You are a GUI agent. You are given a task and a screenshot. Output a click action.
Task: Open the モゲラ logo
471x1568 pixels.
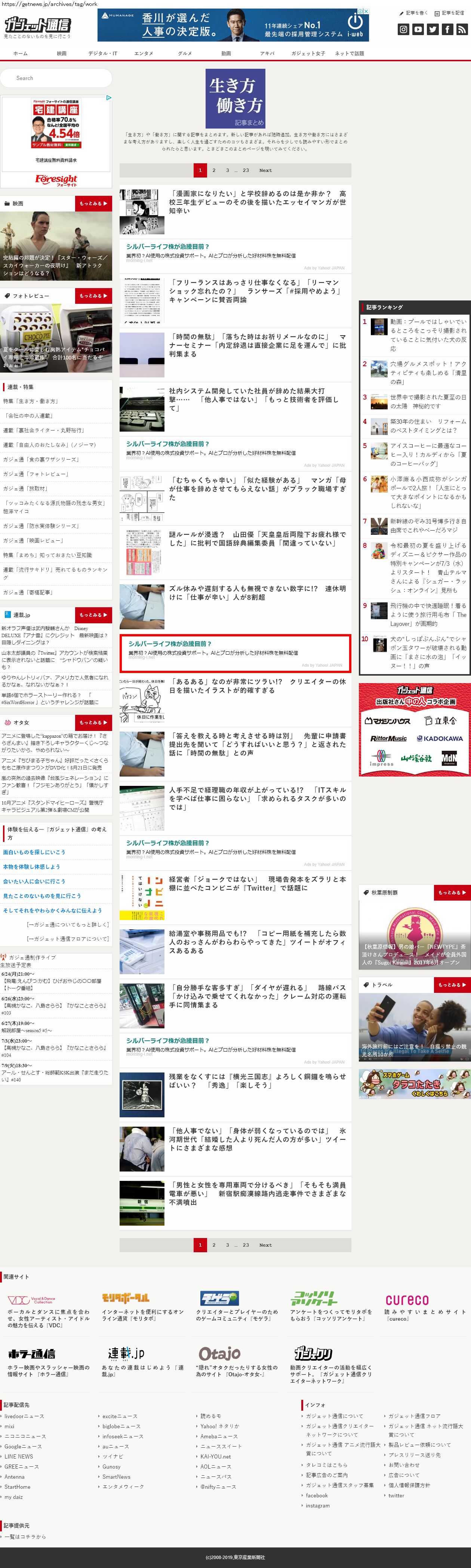[x=219, y=1298]
